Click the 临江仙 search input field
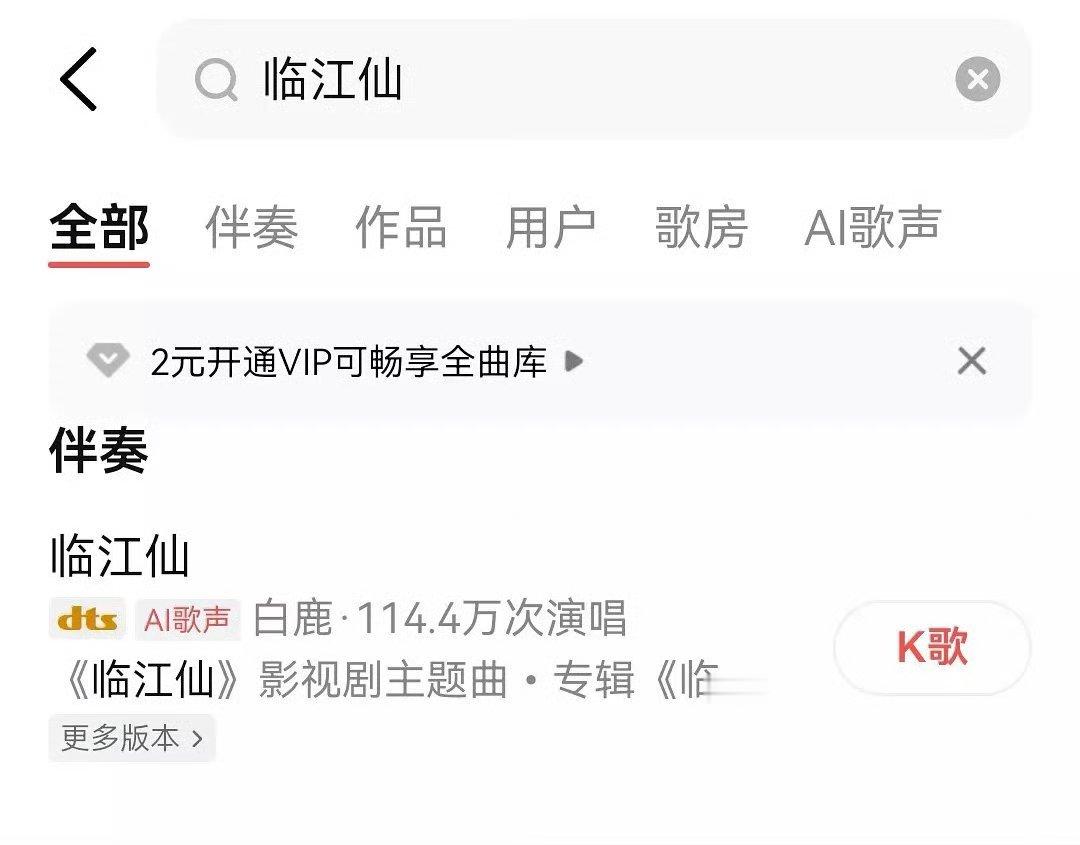Image resolution: width=1080 pixels, height=845 pixels. tap(594, 79)
